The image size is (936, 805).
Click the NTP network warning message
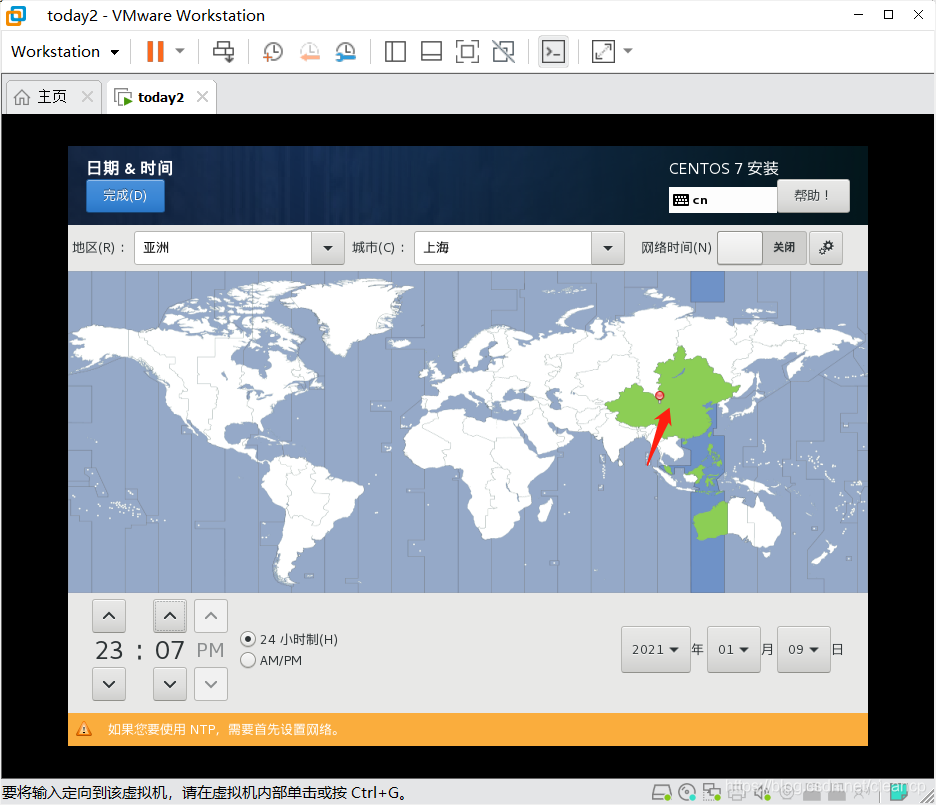point(224,729)
